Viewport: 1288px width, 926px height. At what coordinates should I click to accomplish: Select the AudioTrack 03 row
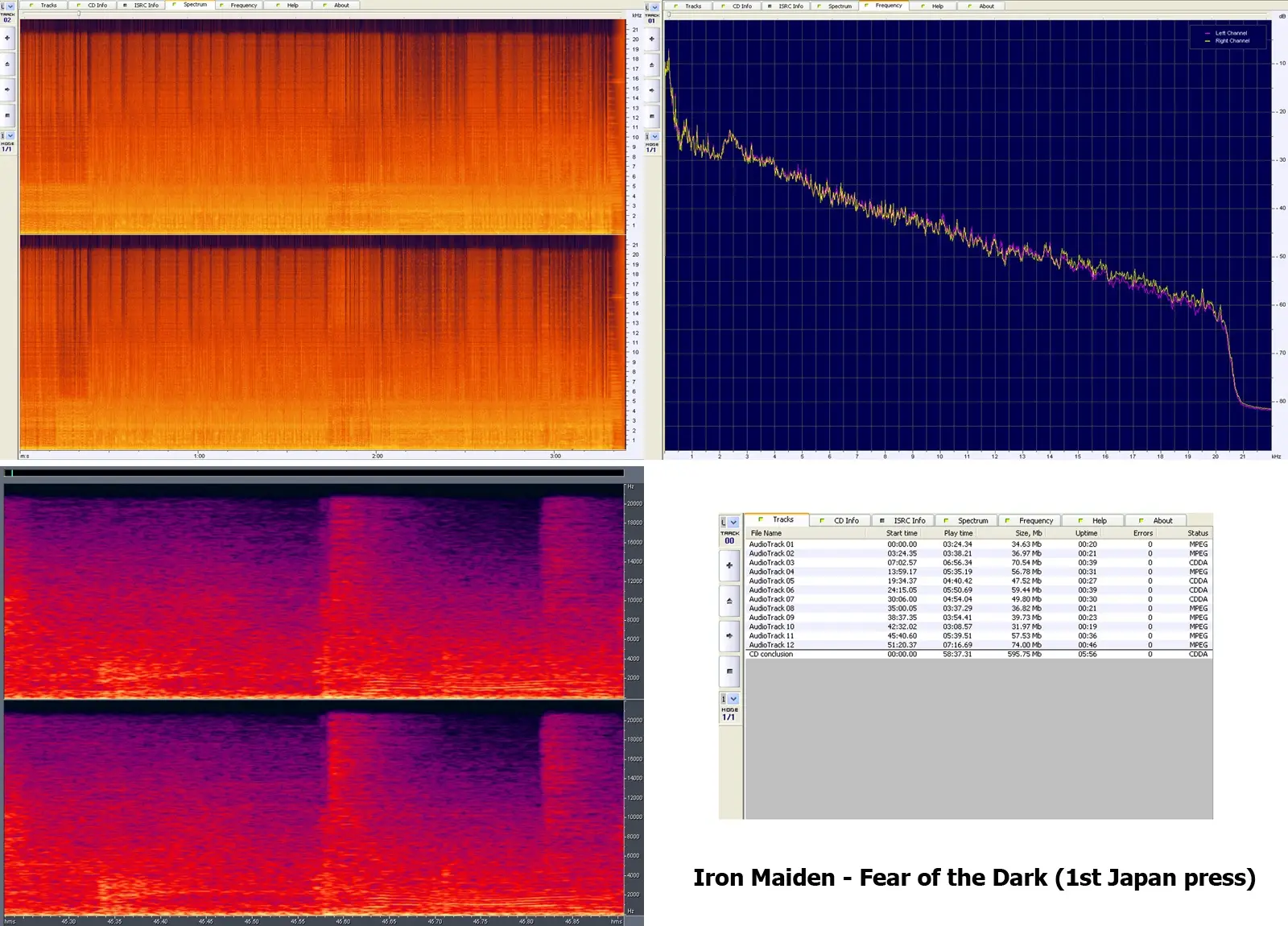pos(979,563)
